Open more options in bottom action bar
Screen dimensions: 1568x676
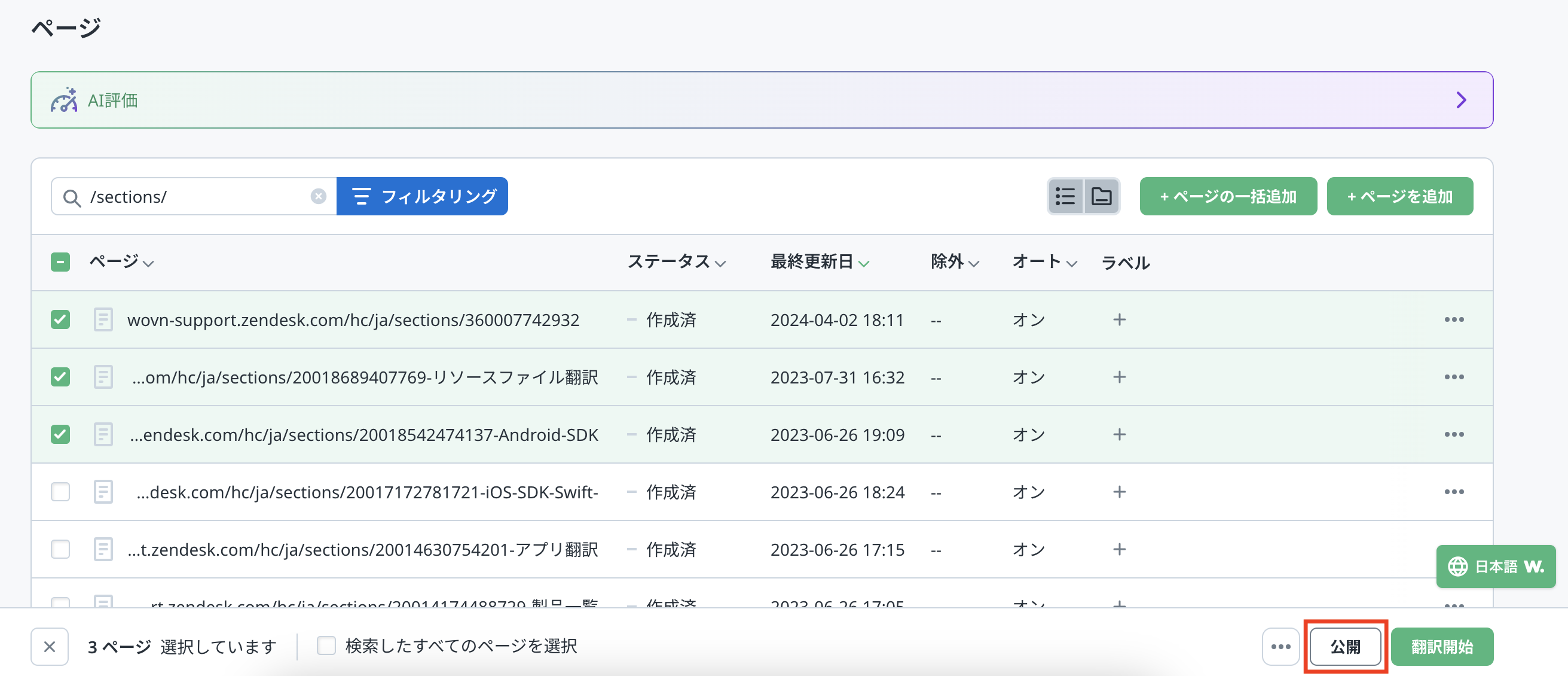point(1280,646)
